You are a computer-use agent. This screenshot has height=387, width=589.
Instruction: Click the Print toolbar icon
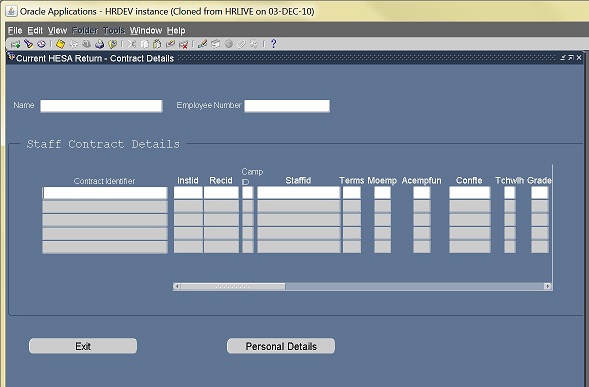99,44
